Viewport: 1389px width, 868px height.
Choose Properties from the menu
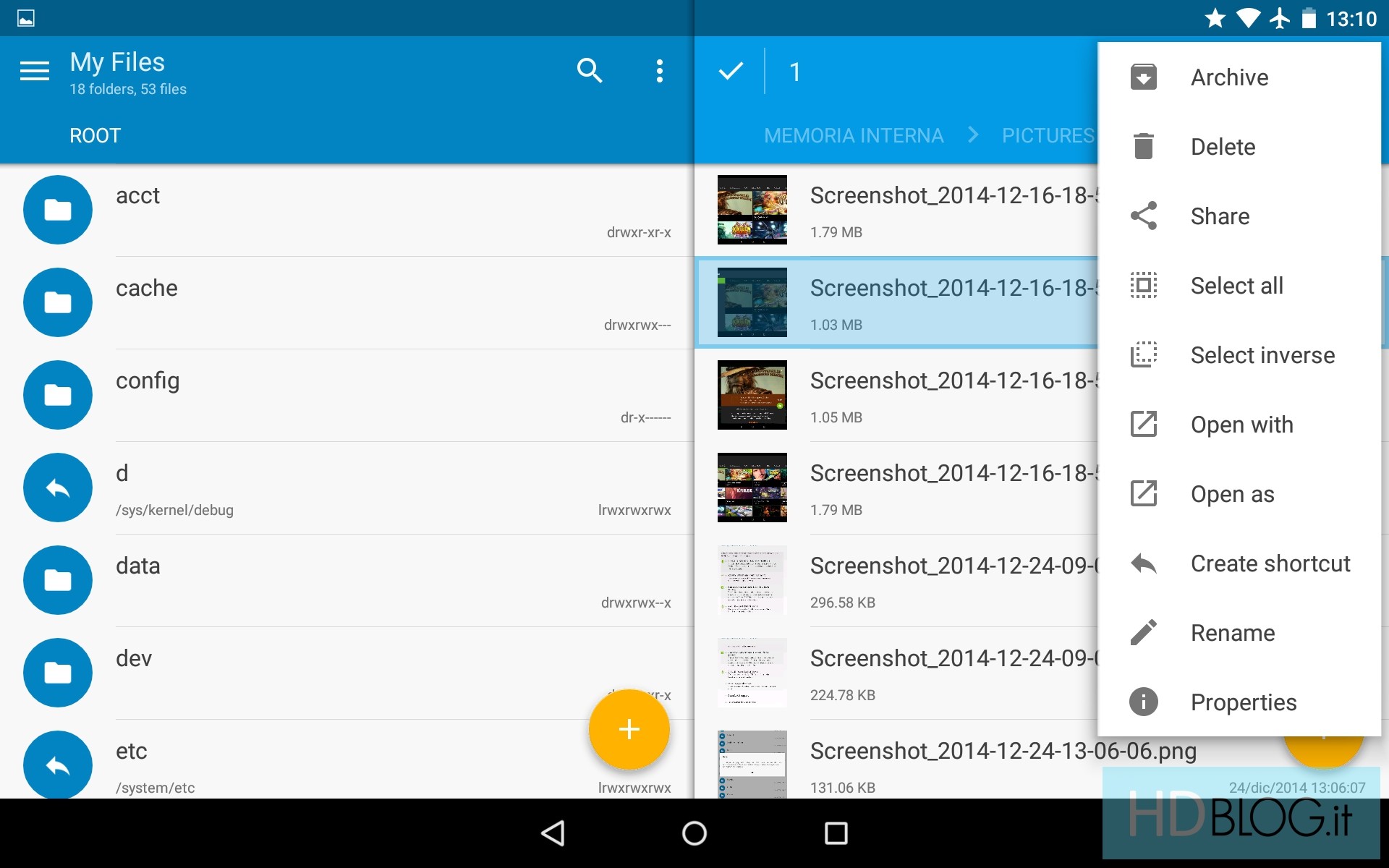coord(1243,702)
